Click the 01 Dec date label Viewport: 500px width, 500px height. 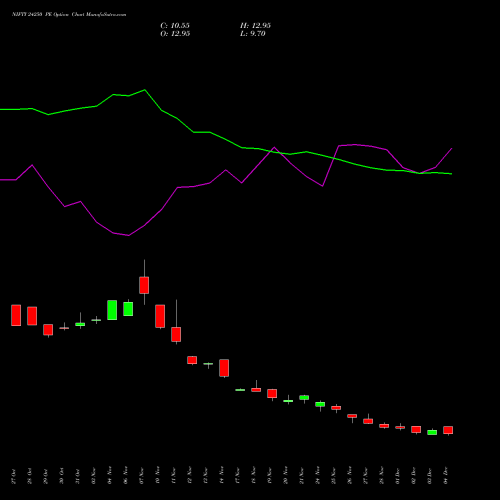click(x=398, y=476)
